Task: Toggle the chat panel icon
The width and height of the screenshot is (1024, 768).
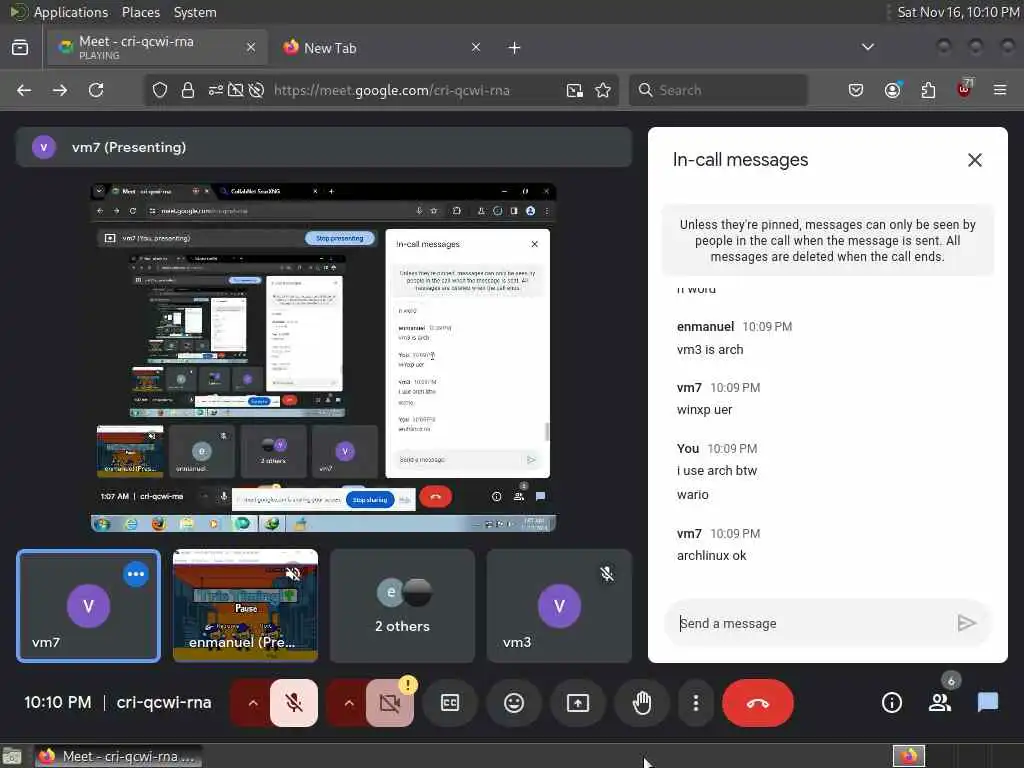Action: (x=987, y=703)
